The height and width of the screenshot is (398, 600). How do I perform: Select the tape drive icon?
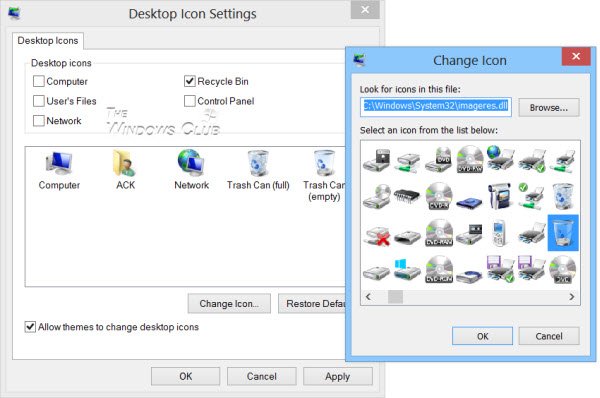(470, 234)
